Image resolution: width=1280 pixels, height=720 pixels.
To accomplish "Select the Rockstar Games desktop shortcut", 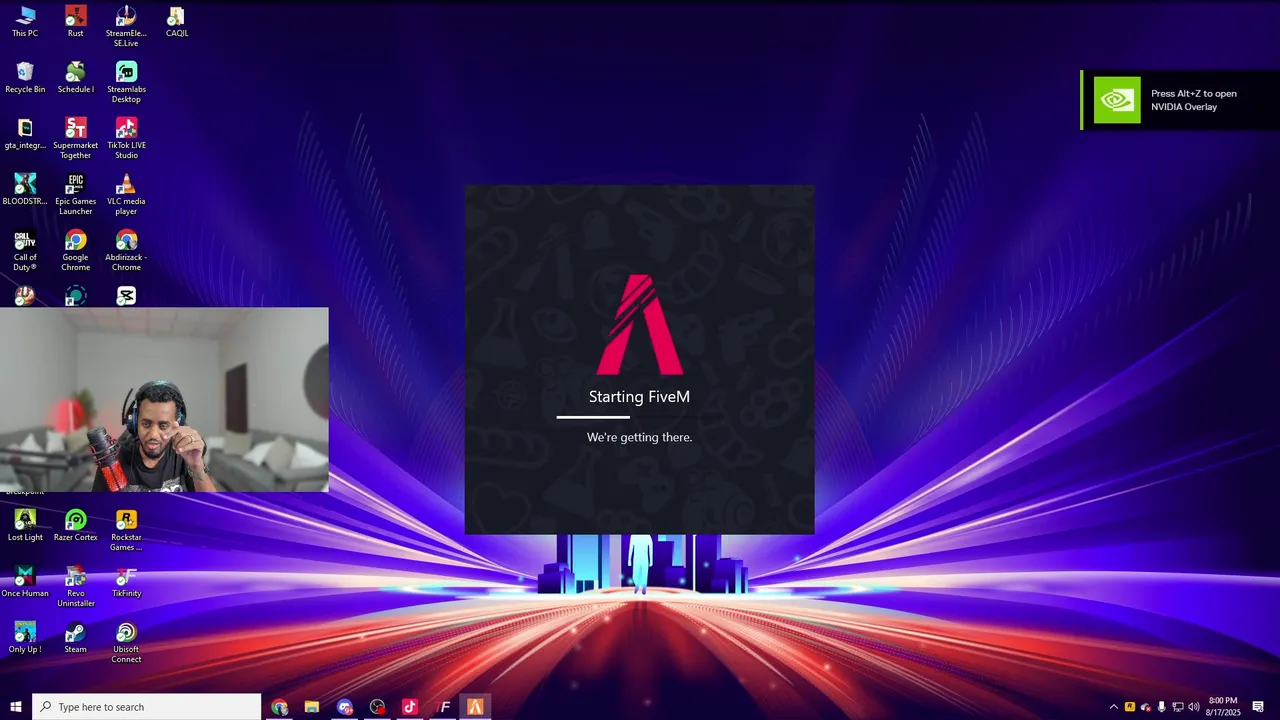I will 126,531.
